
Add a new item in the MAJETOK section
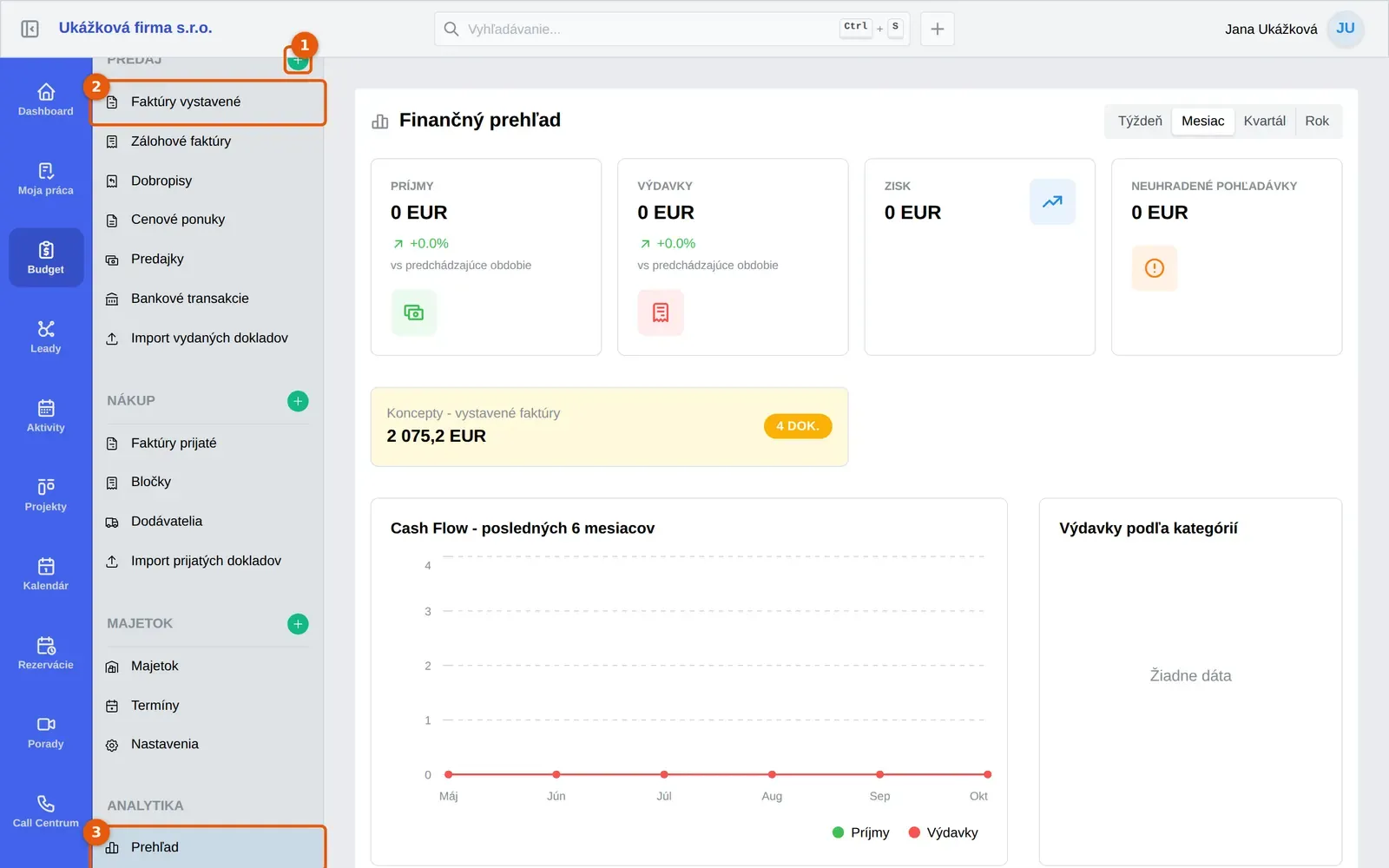[298, 624]
